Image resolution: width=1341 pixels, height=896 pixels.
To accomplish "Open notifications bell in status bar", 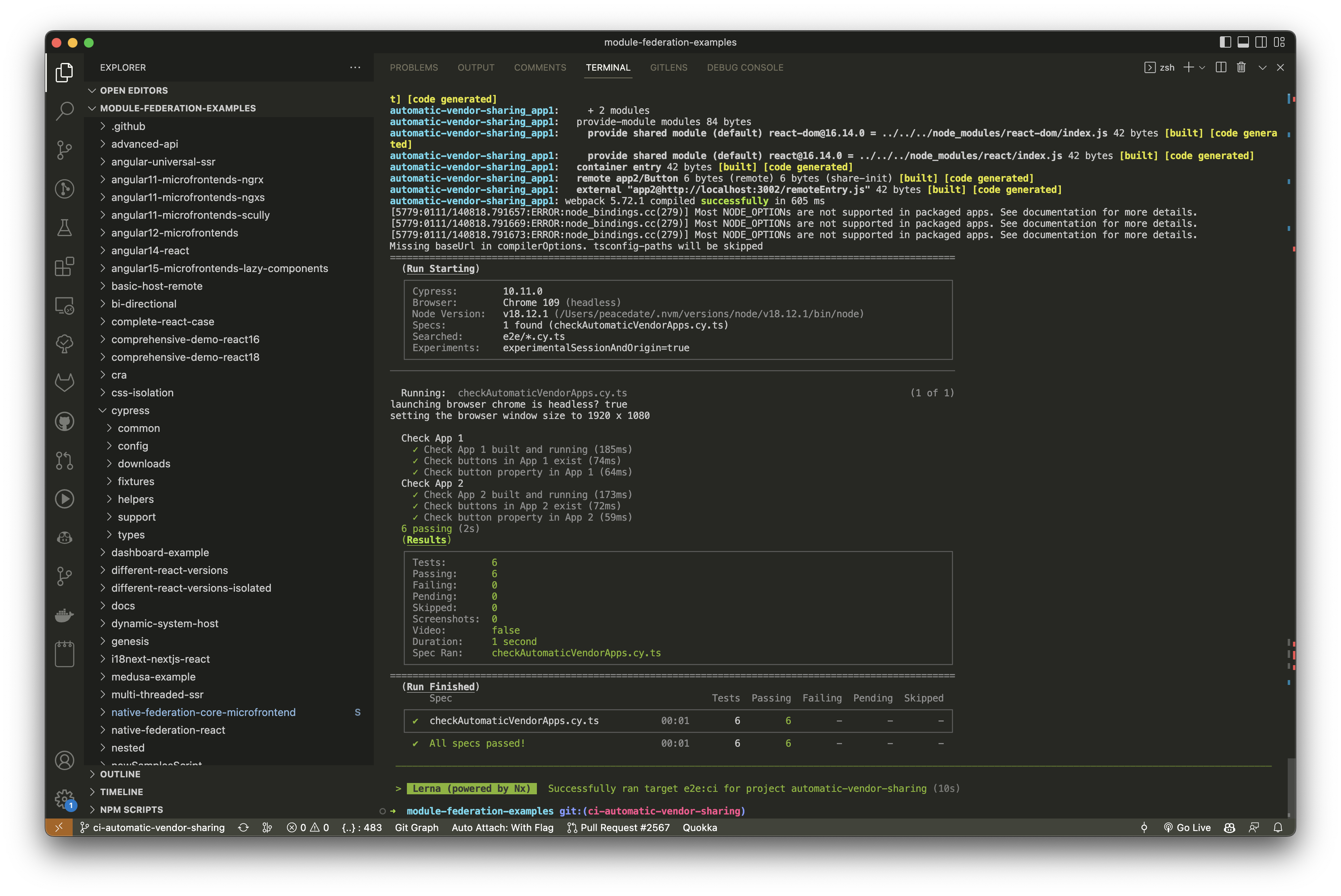I will coord(1278,827).
